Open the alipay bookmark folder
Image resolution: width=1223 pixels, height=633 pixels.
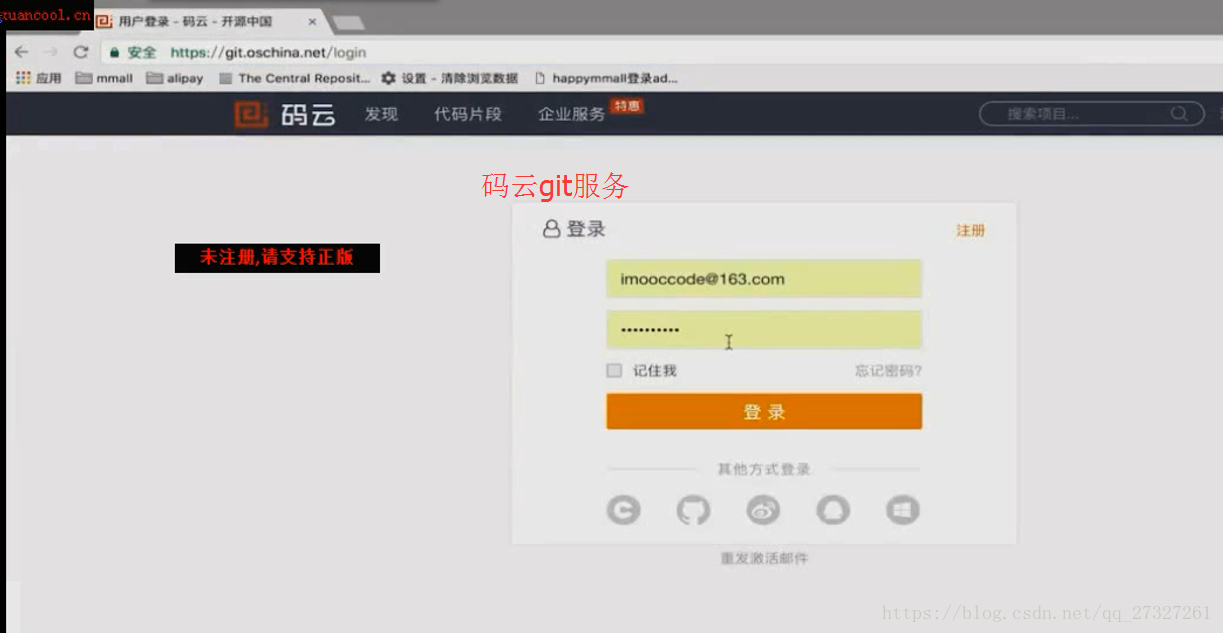(175, 78)
